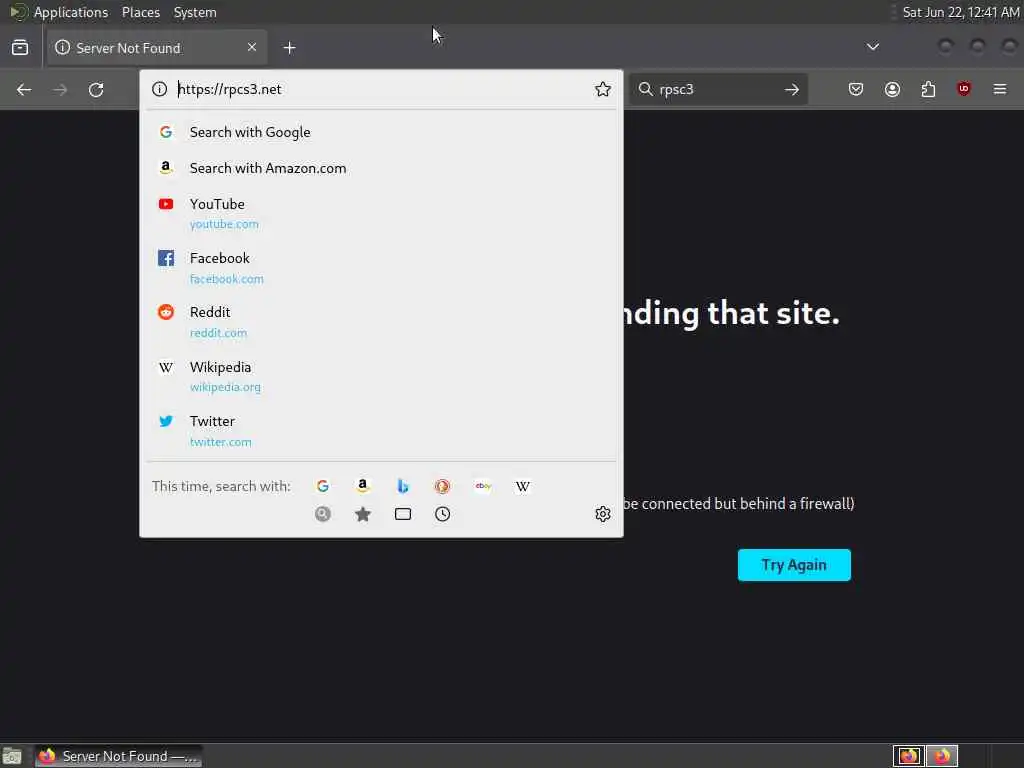Image resolution: width=1024 pixels, height=768 pixels.
Task: Search this time with the DuckDuckGo icon
Action: coord(443,486)
